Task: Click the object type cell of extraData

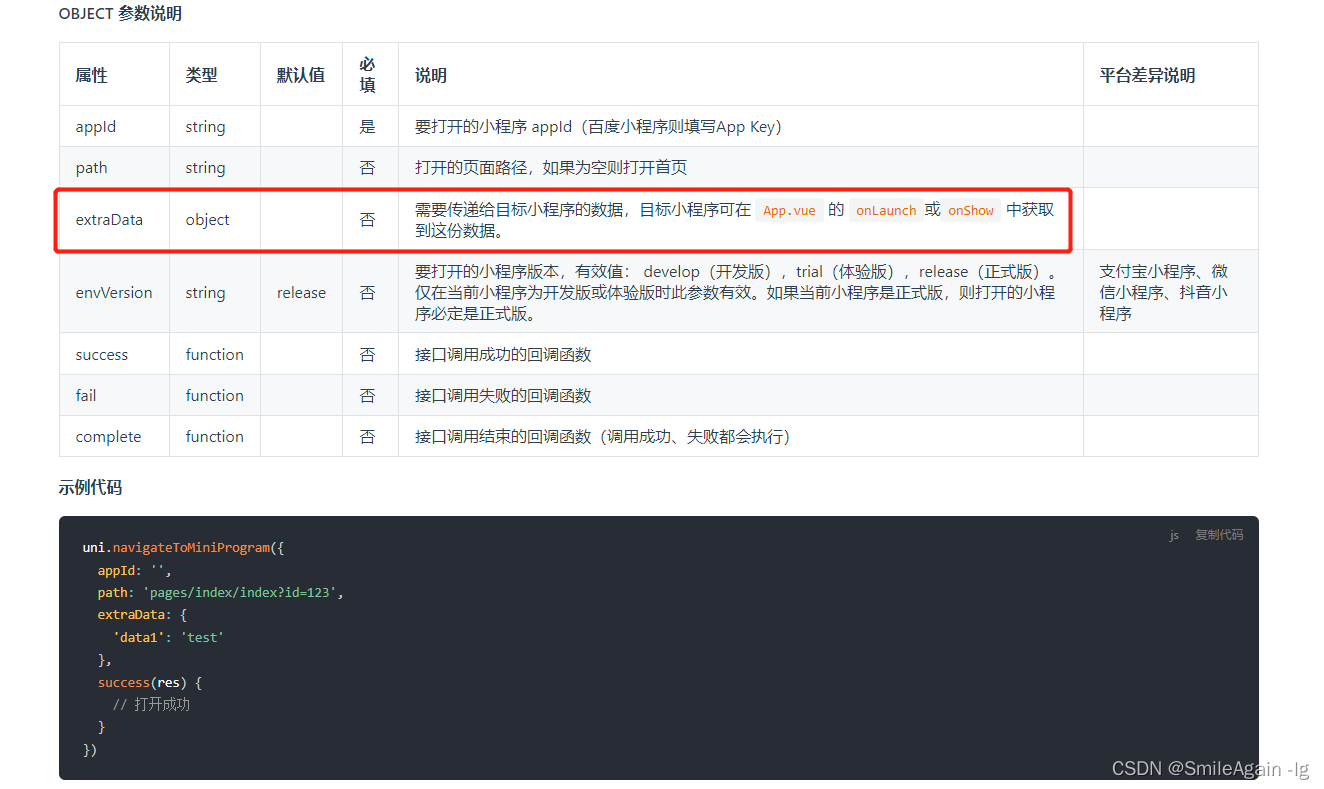Action: click(x=215, y=219)
